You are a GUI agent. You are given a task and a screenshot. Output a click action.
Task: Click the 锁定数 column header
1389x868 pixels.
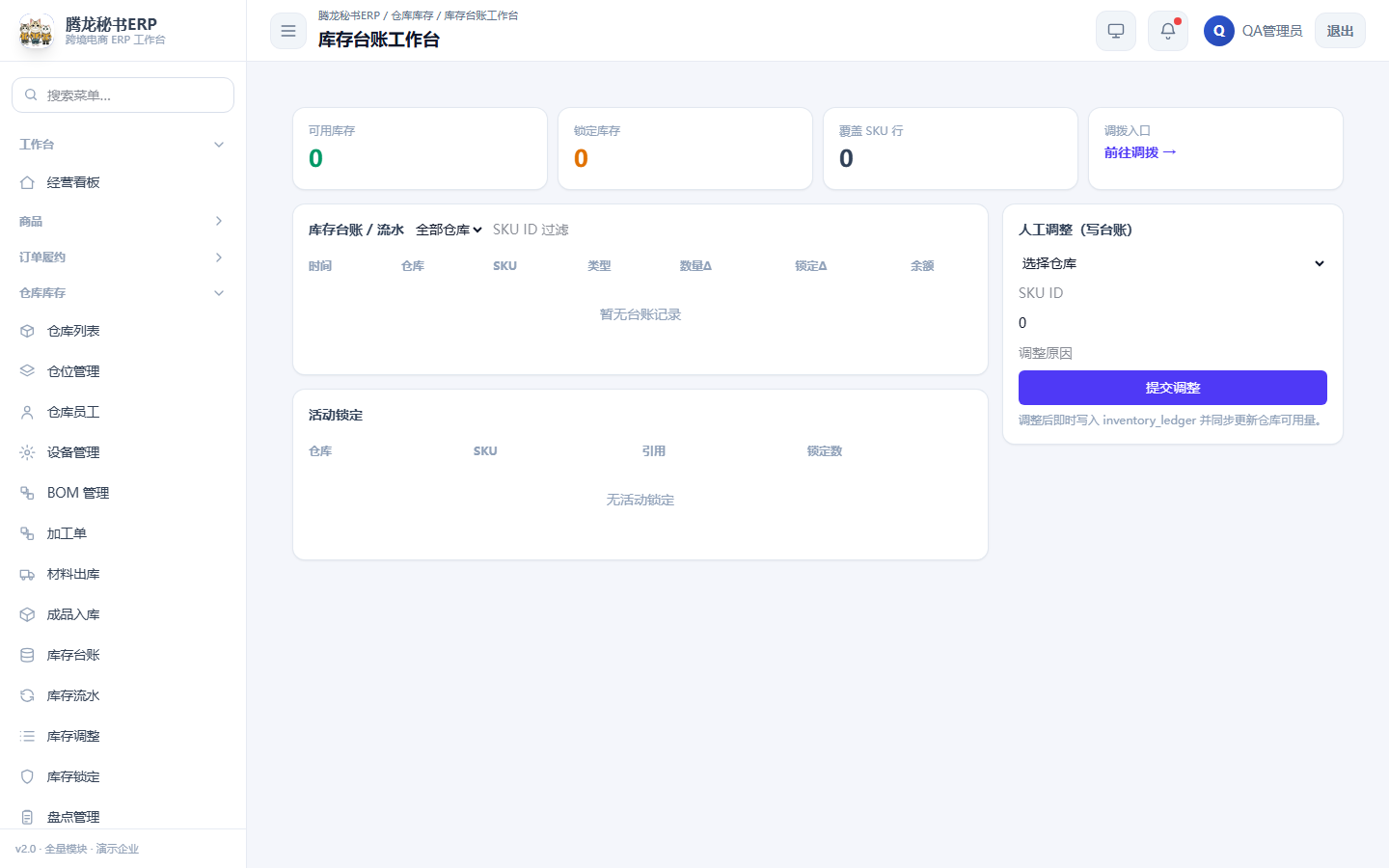825,451
